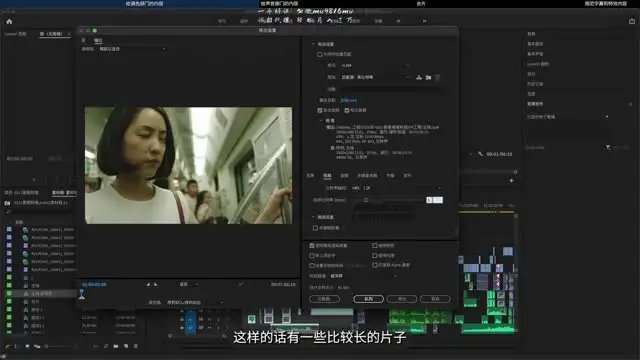Click the save preset icon beside 预设
The height and width of the screenshot is (360, 640).
(419, 77)
